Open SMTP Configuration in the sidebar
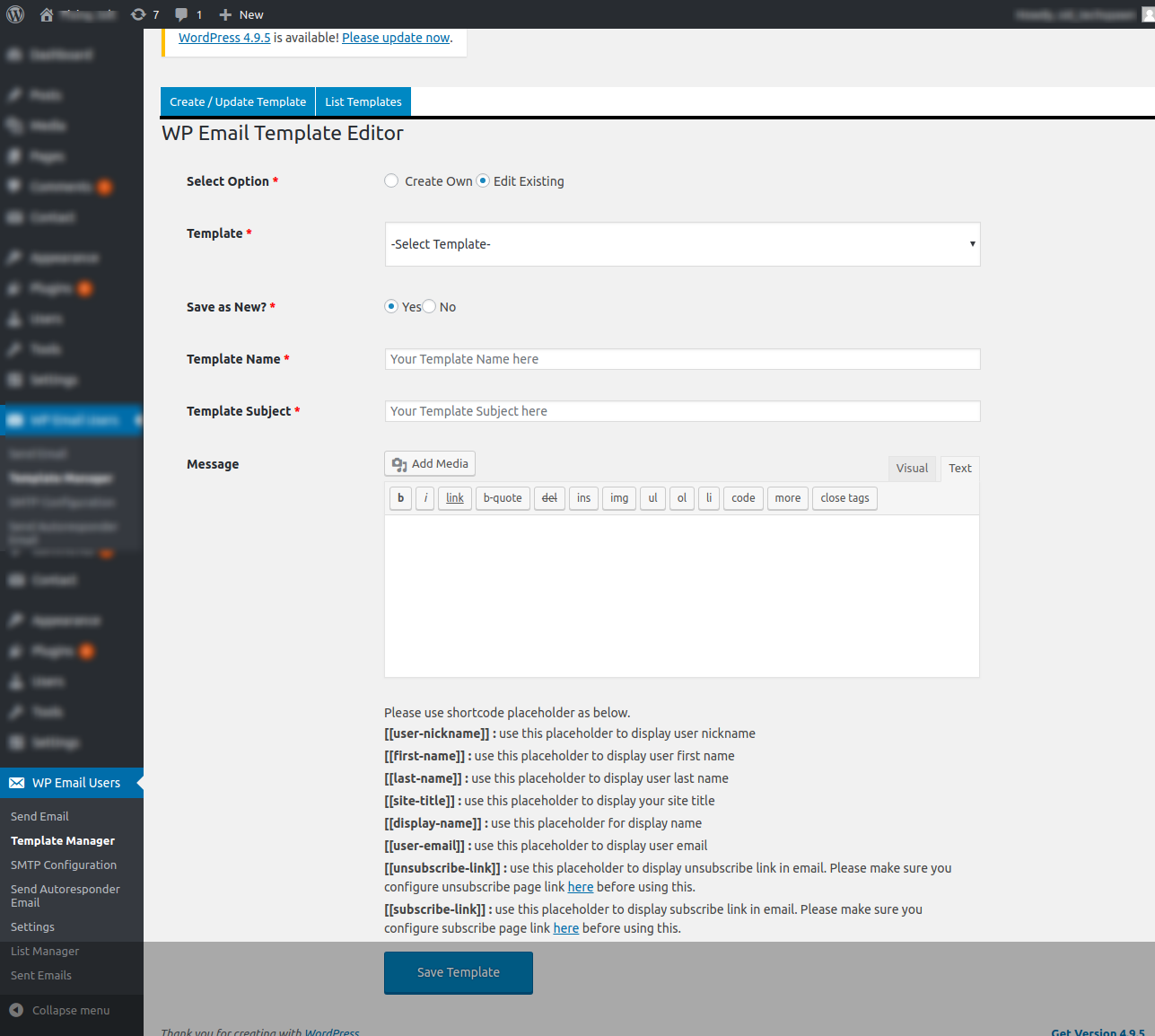Viewport: 1155px width, 1036px height. [64, 865]
